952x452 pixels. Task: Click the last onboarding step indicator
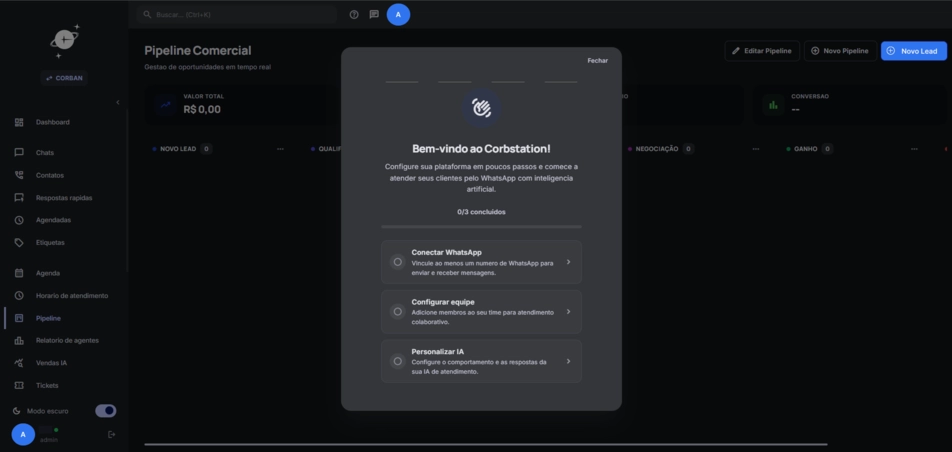tap(561, 82)
